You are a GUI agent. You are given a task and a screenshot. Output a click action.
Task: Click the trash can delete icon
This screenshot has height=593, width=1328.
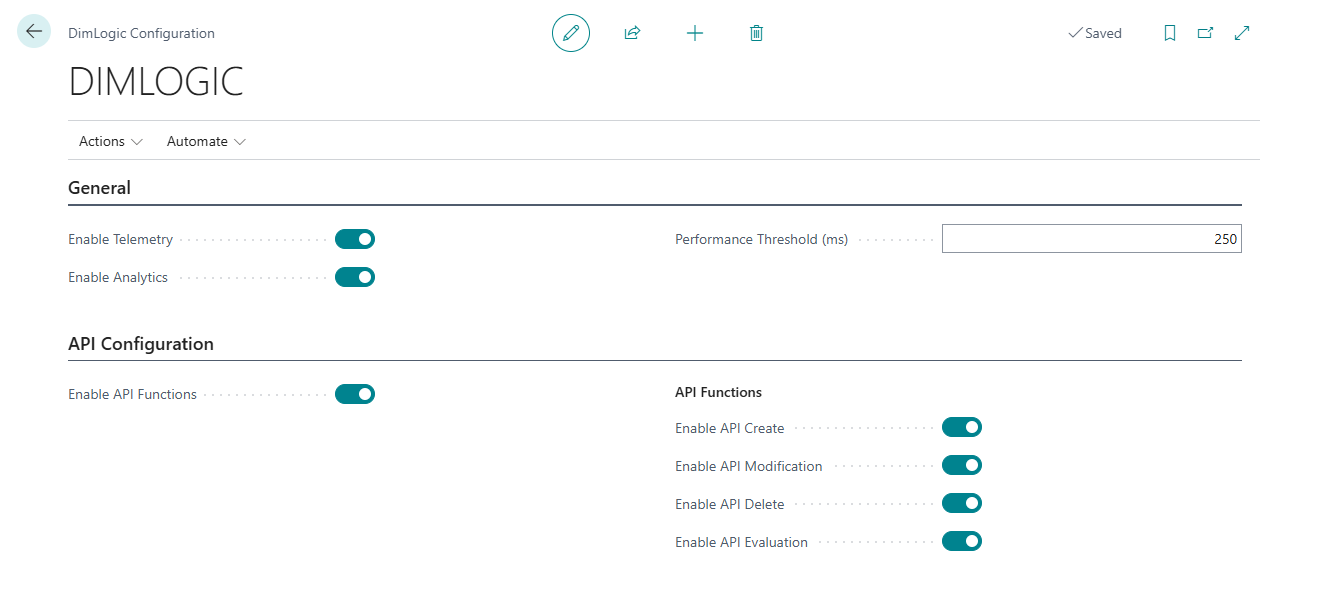point(756,33)
